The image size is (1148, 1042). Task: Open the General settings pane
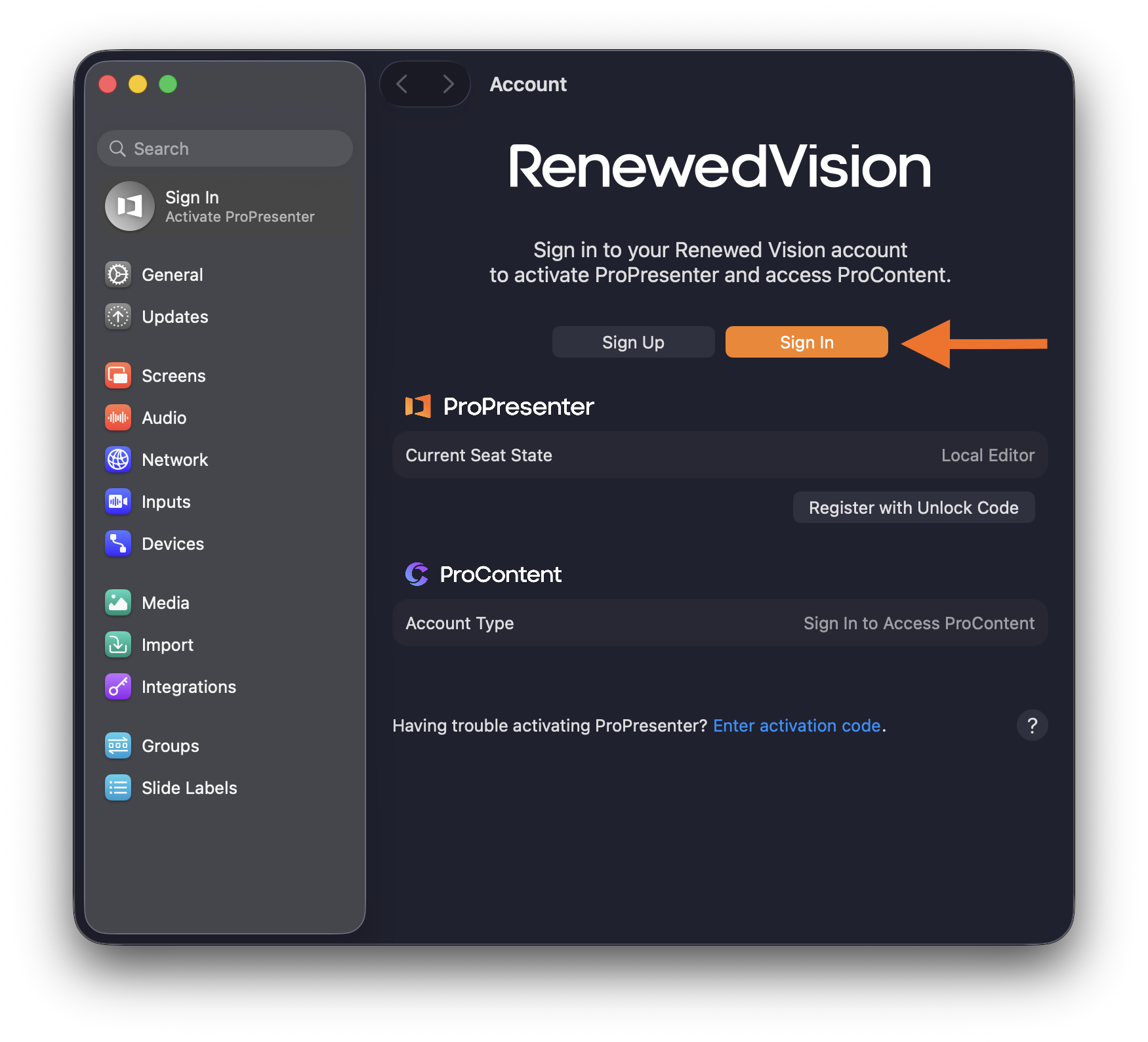225,274
